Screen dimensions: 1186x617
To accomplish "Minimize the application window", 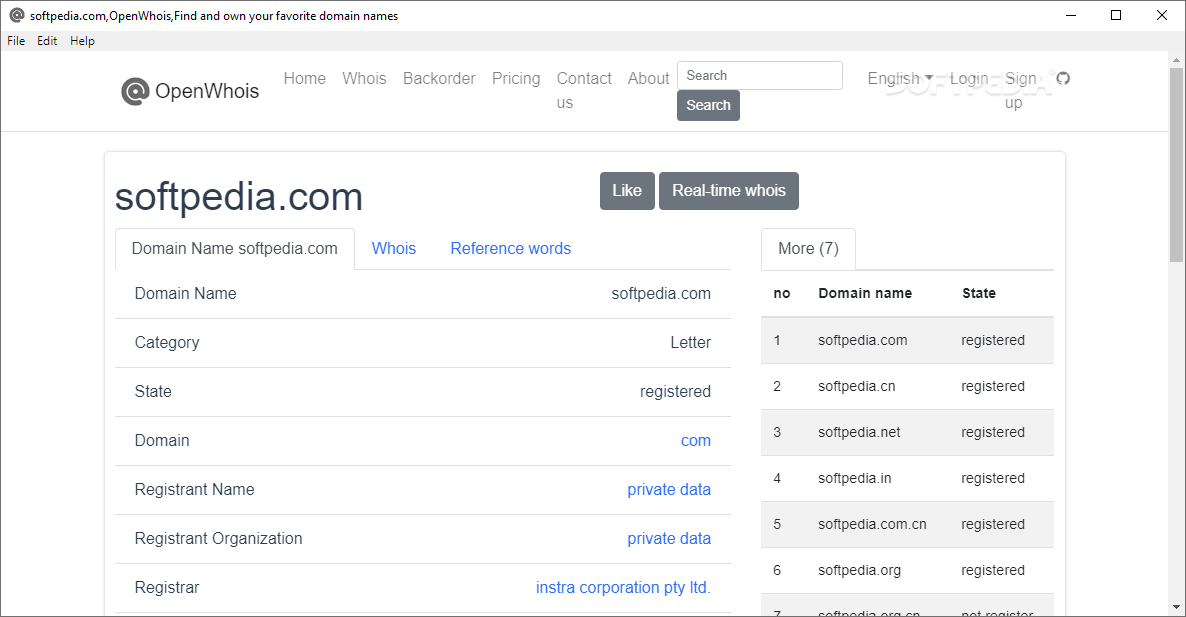I will pos(1071,15).
